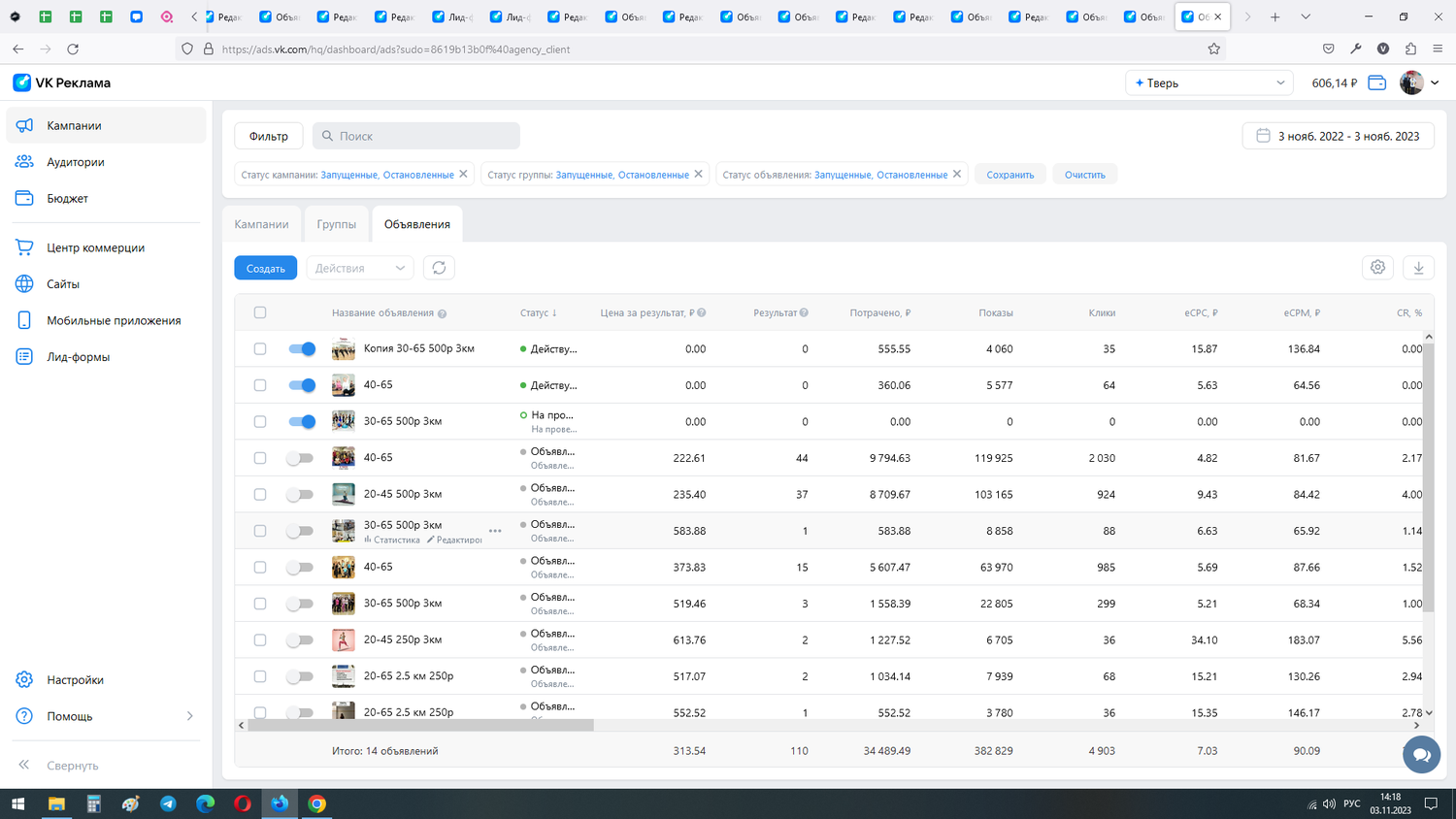Screen dimensions: 1456x819
Task: Save filters with Сохранить
Action: tap(1010, 175)
